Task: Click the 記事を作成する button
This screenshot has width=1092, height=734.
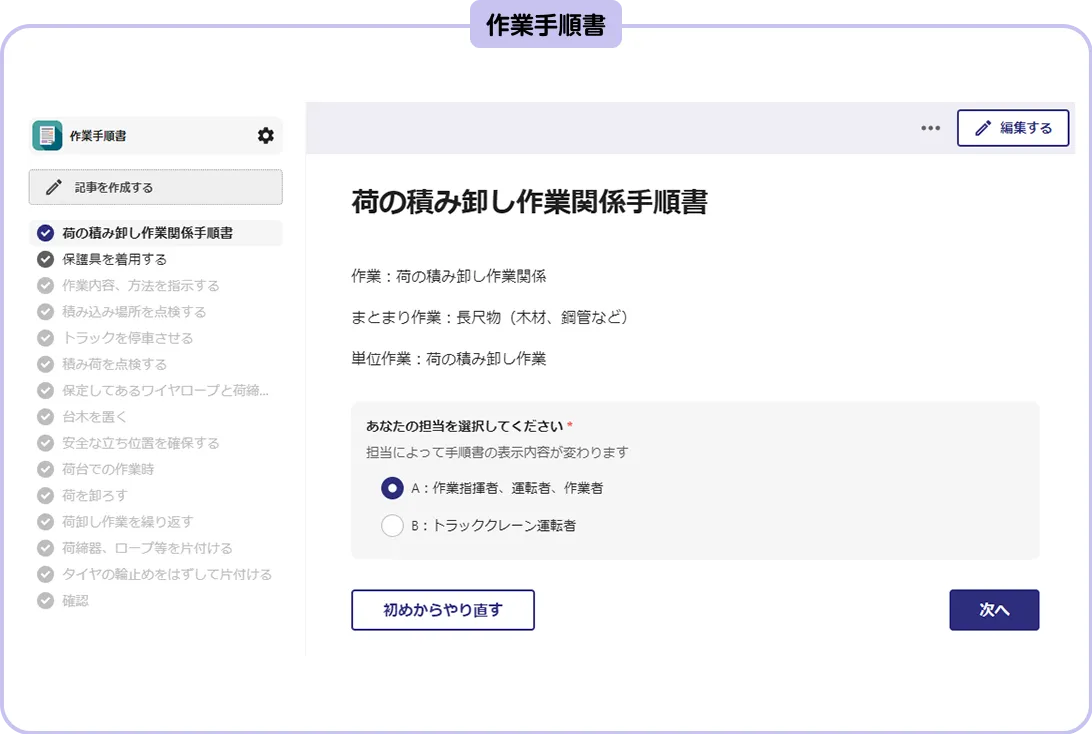Action: point(155,187)
